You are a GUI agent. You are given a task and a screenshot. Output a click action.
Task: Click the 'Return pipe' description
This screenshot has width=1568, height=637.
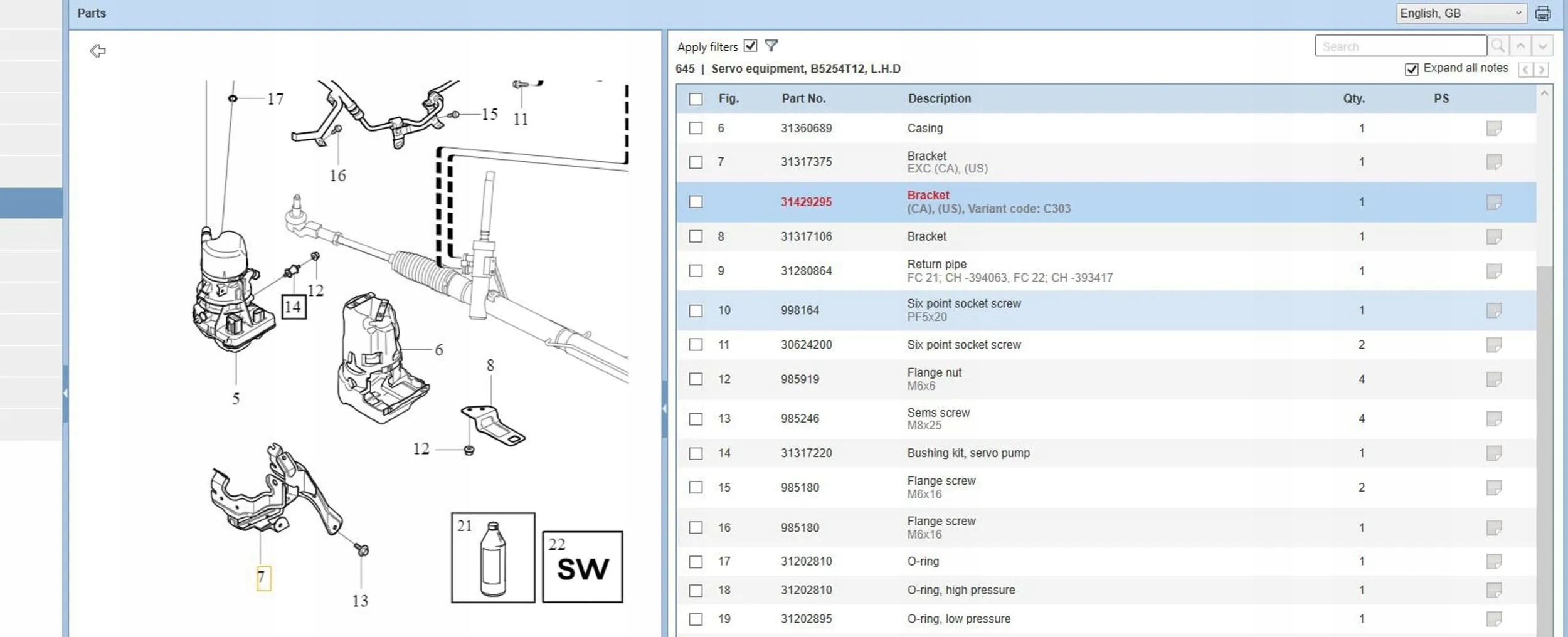pyautogui.click(x=936, y=264)
